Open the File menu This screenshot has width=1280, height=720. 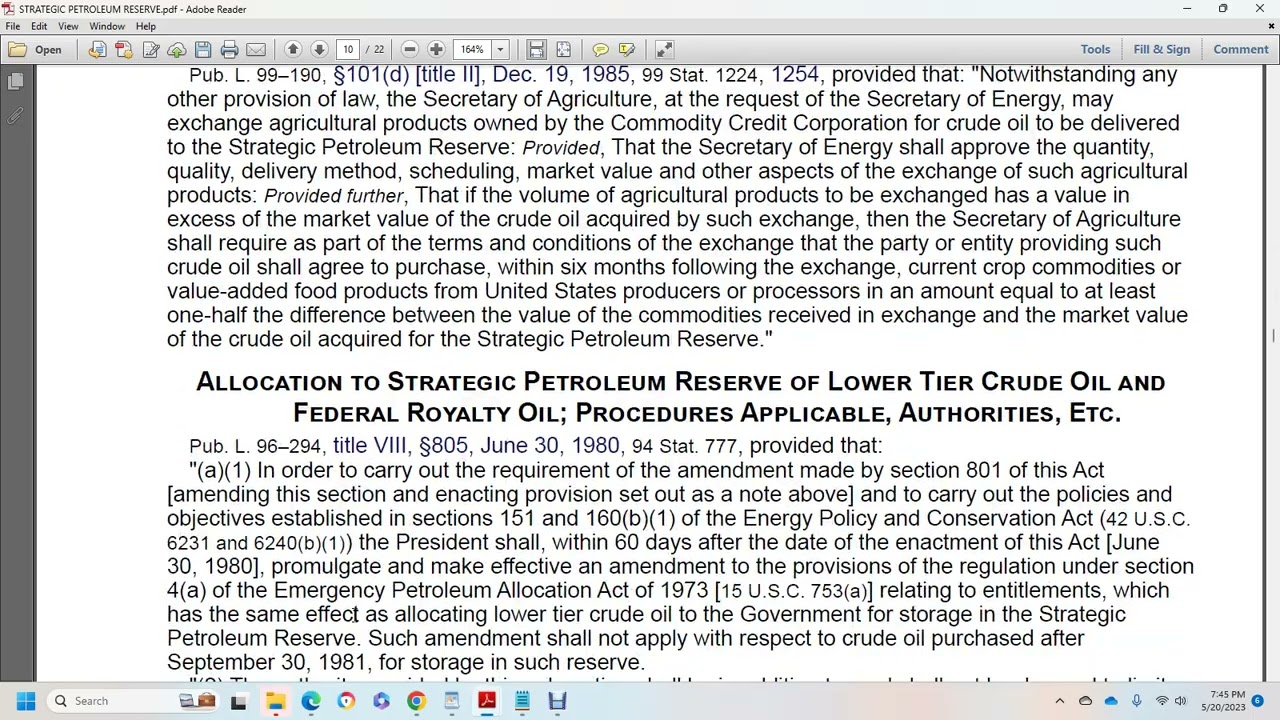coord(13,26)
